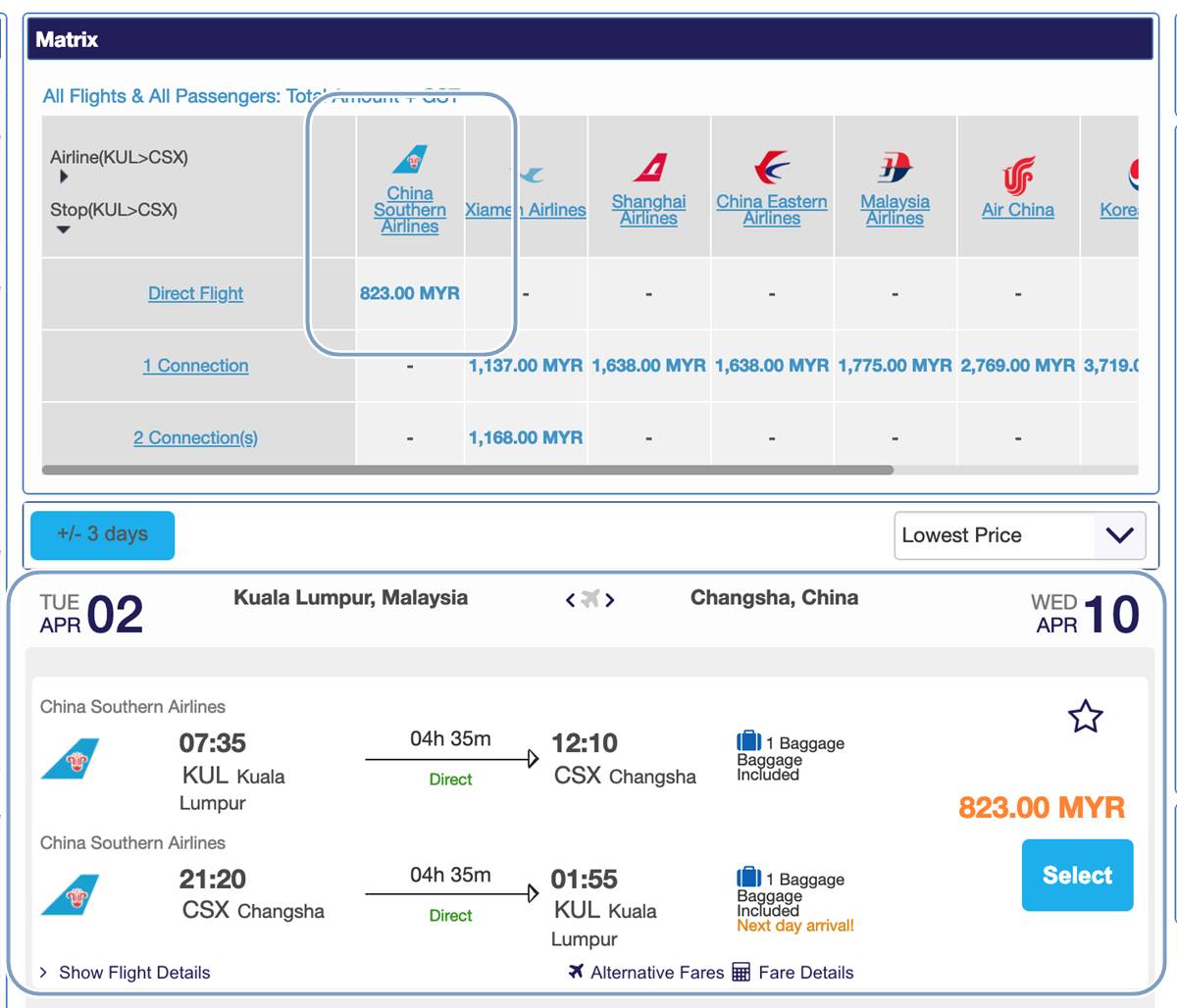The image size is (1177, 1008).
Task: Click the Changsha, China destination label
Action: point(774,597)
